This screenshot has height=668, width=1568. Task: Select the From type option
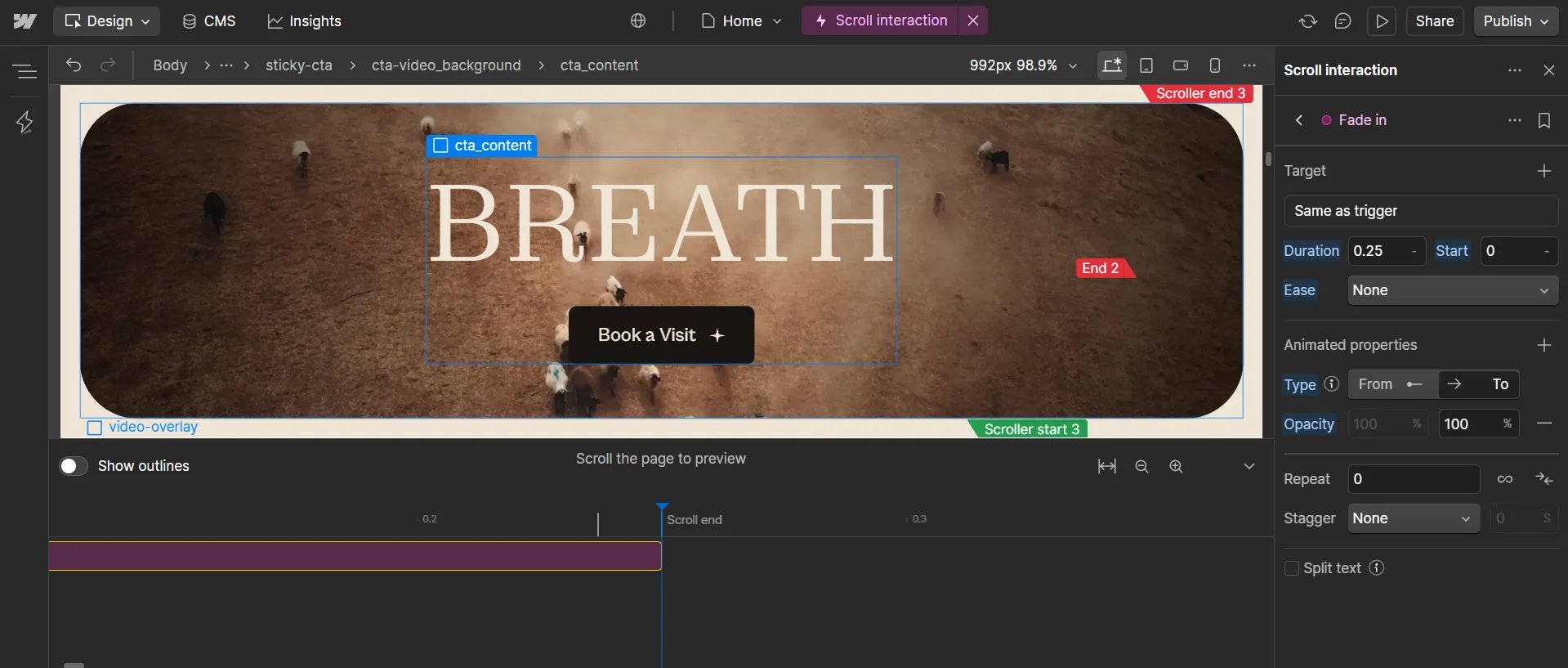1393,384
